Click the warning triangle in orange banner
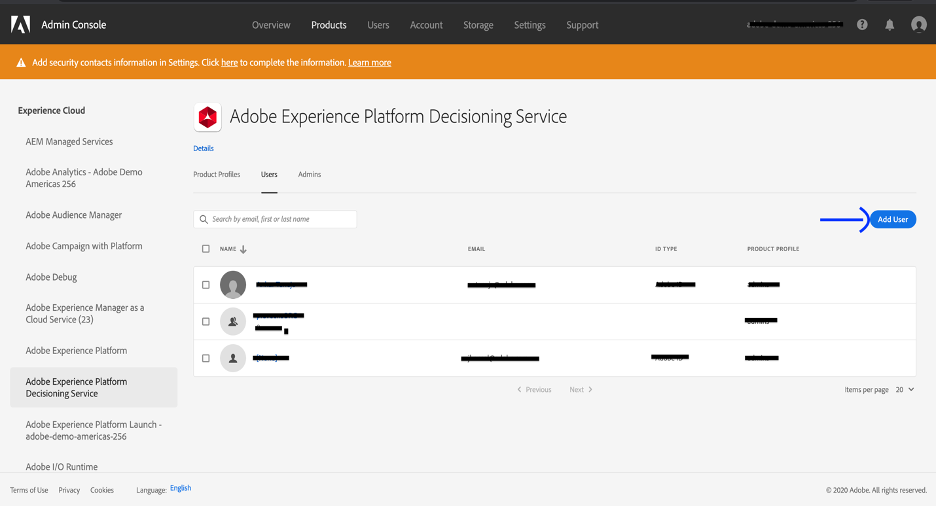This screenshot has width=936, height=506. pos(21,63)
